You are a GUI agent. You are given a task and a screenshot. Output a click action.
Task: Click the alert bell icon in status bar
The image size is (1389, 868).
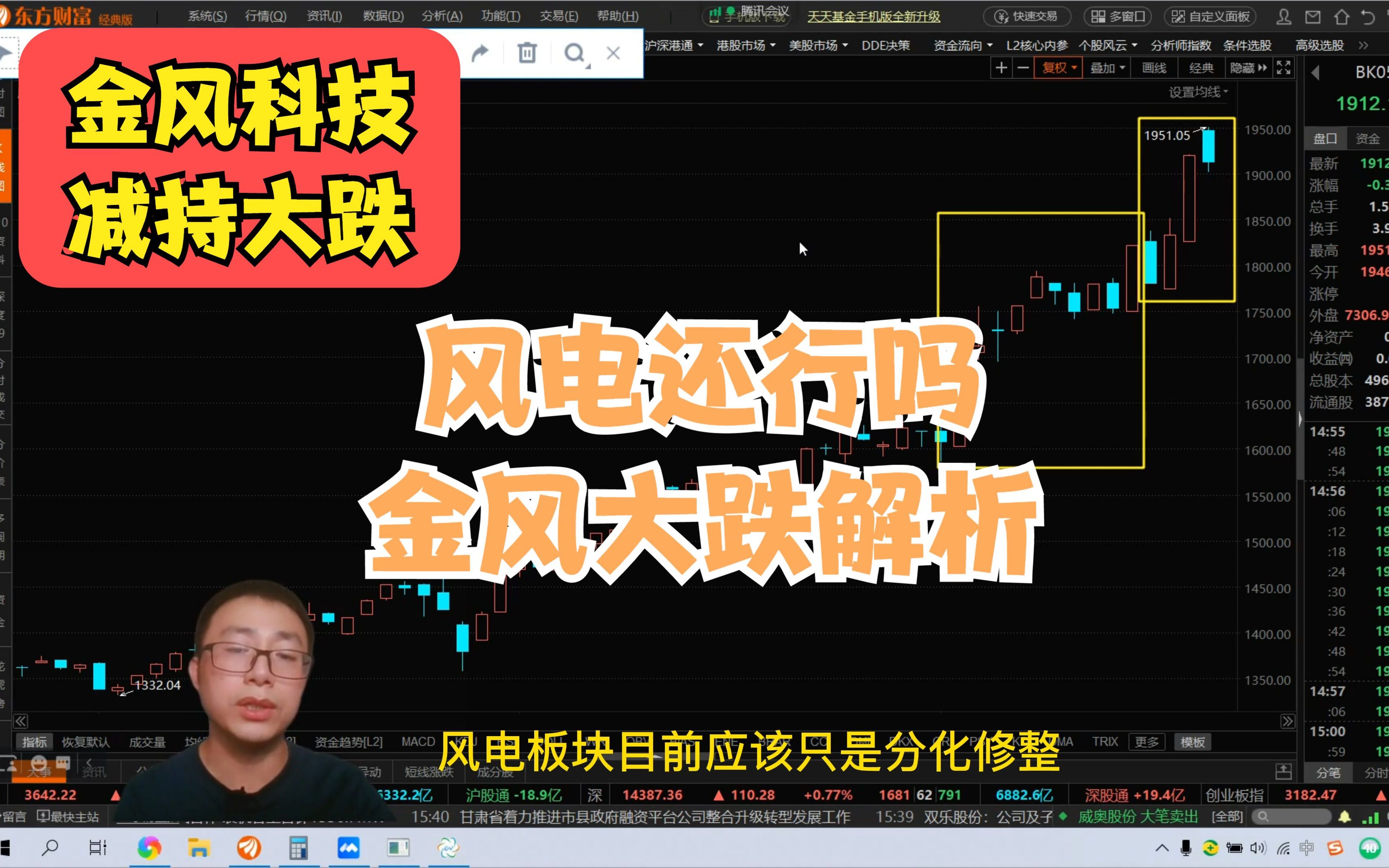[x=1344, y=816]
